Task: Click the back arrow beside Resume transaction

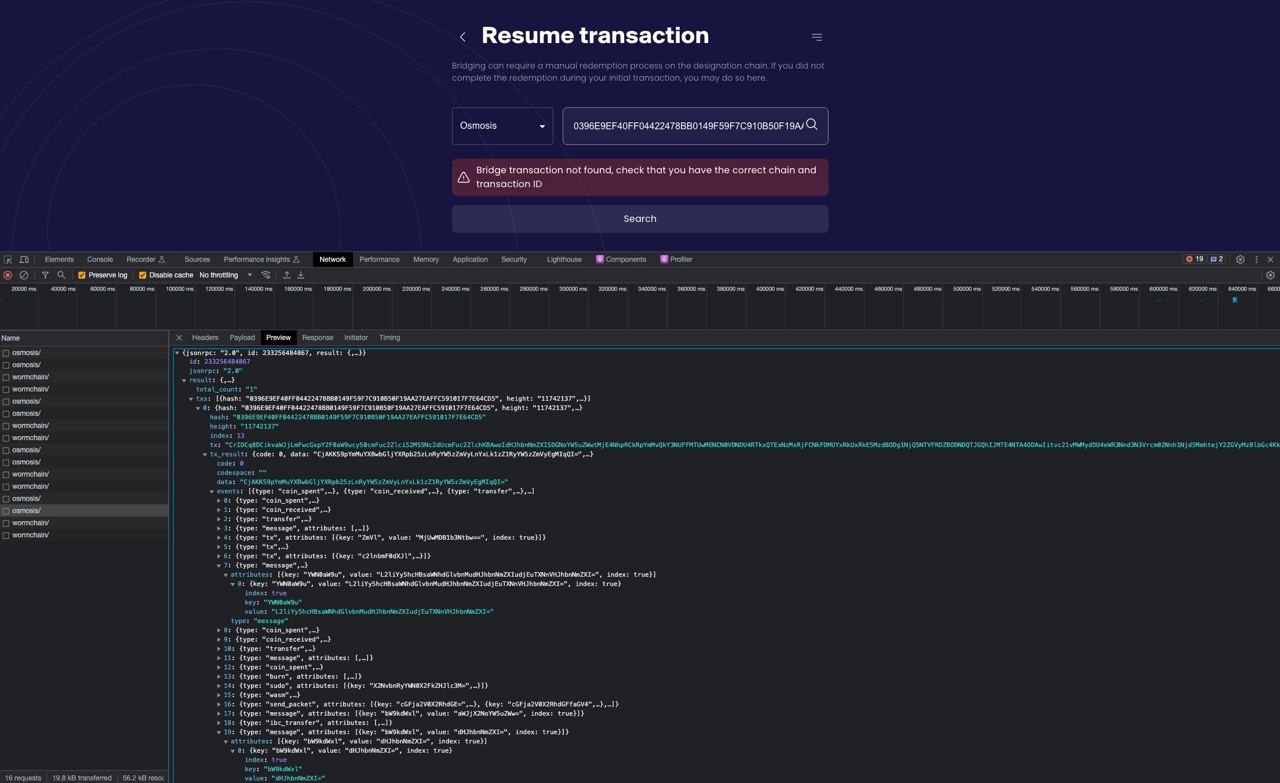Action: [x=462, y=36]
